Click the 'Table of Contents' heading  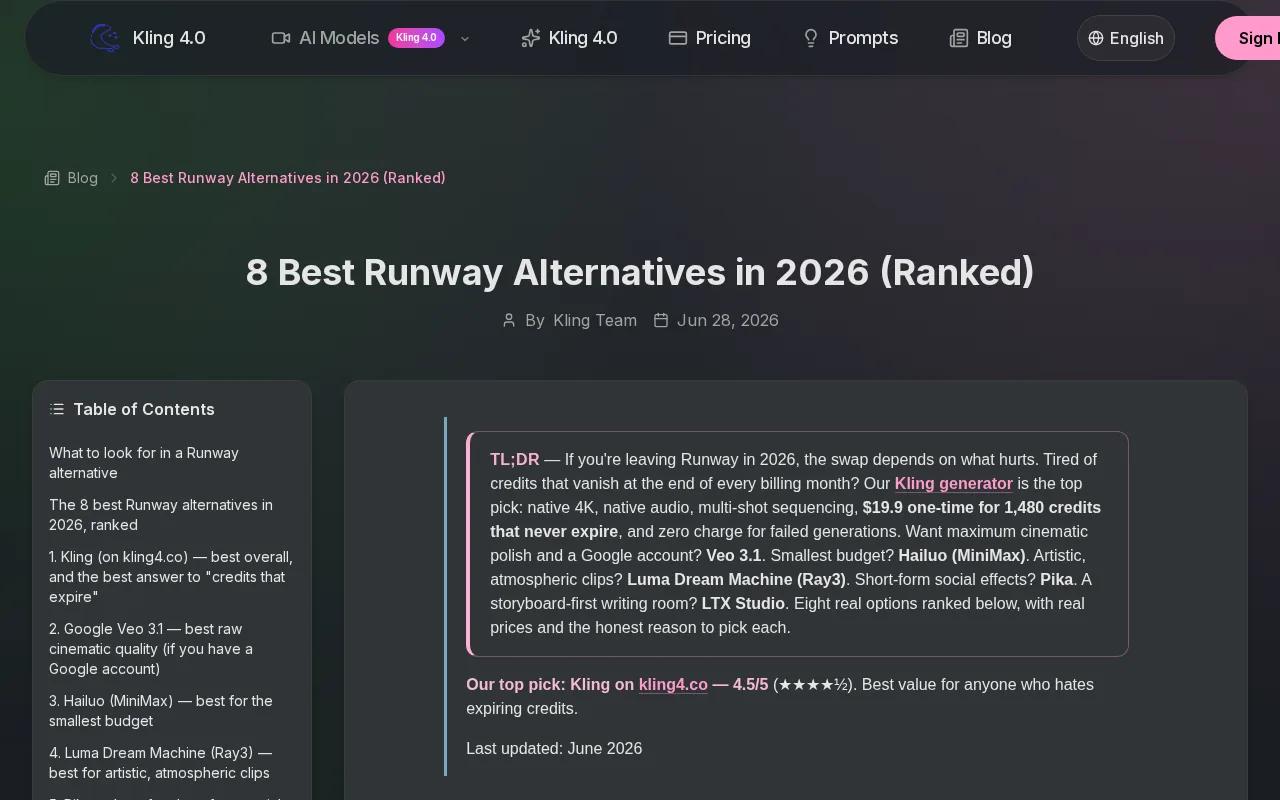tap(144, 409)
